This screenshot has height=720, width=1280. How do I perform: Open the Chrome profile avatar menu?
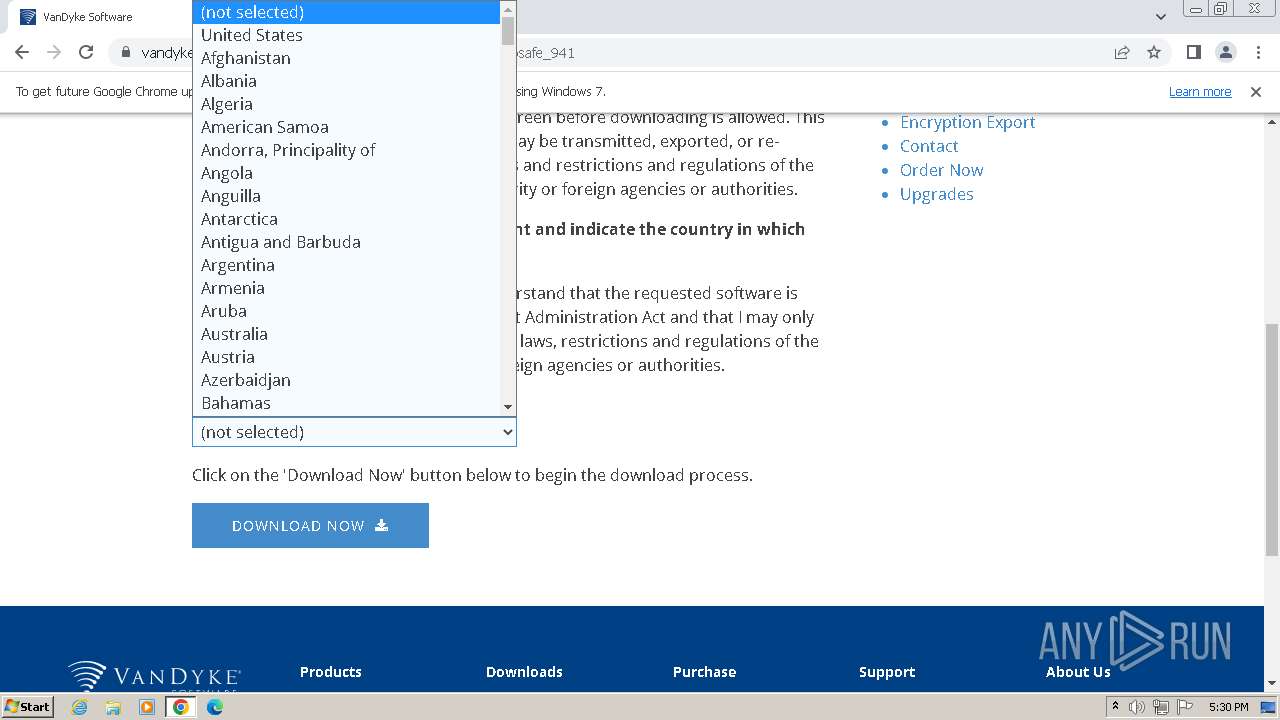pyautogui.click(x=1225, y=52)
